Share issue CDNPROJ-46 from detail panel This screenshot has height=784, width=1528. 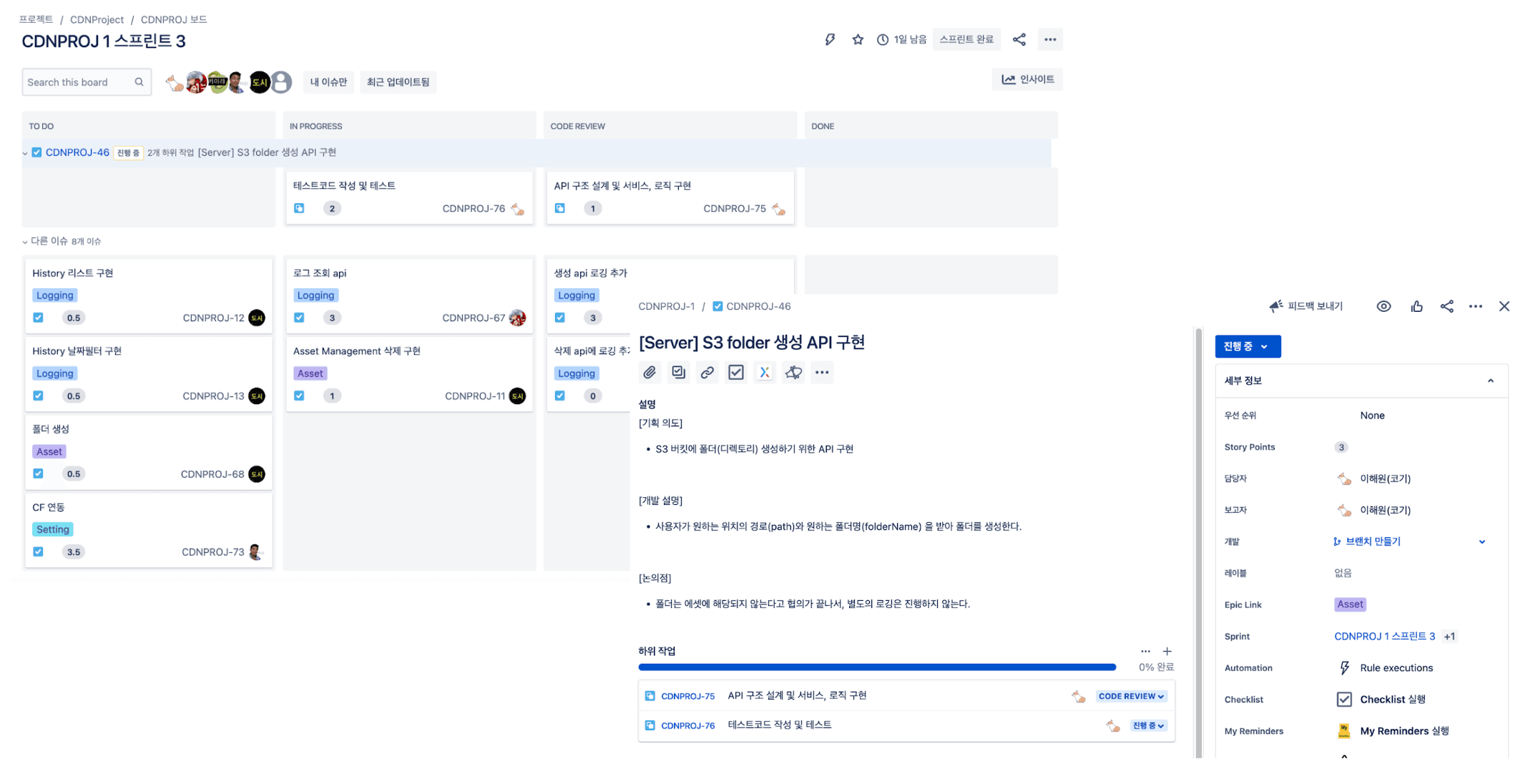click(1447, 306)
